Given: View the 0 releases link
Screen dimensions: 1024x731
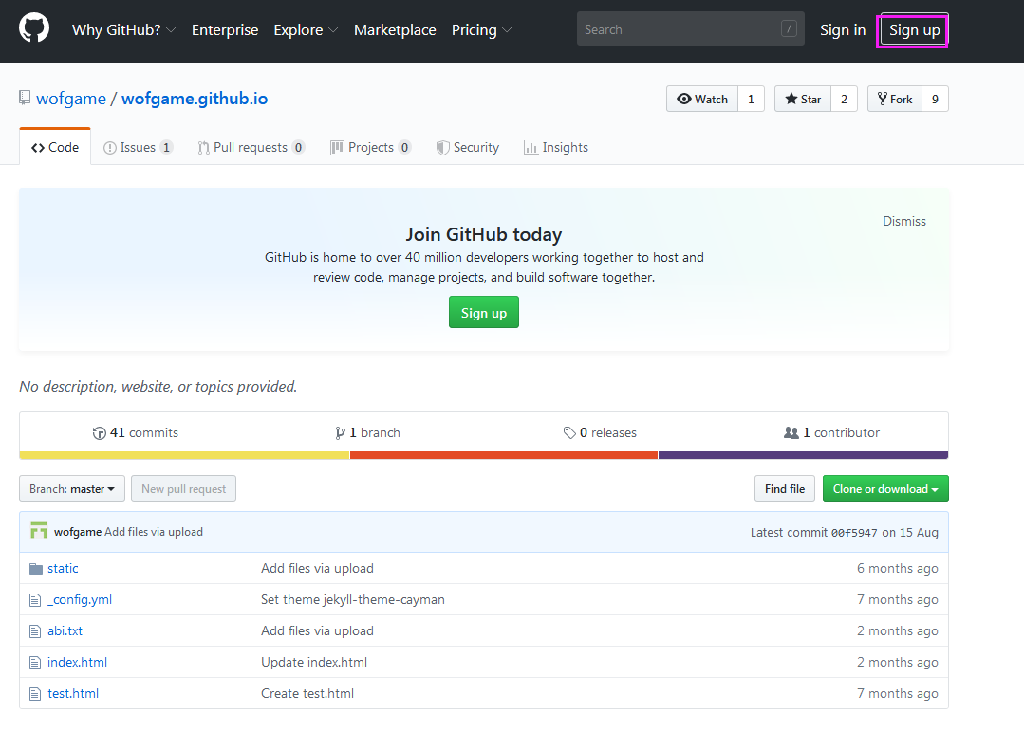Looking at the screenshot, I should [x=600, y=432].
